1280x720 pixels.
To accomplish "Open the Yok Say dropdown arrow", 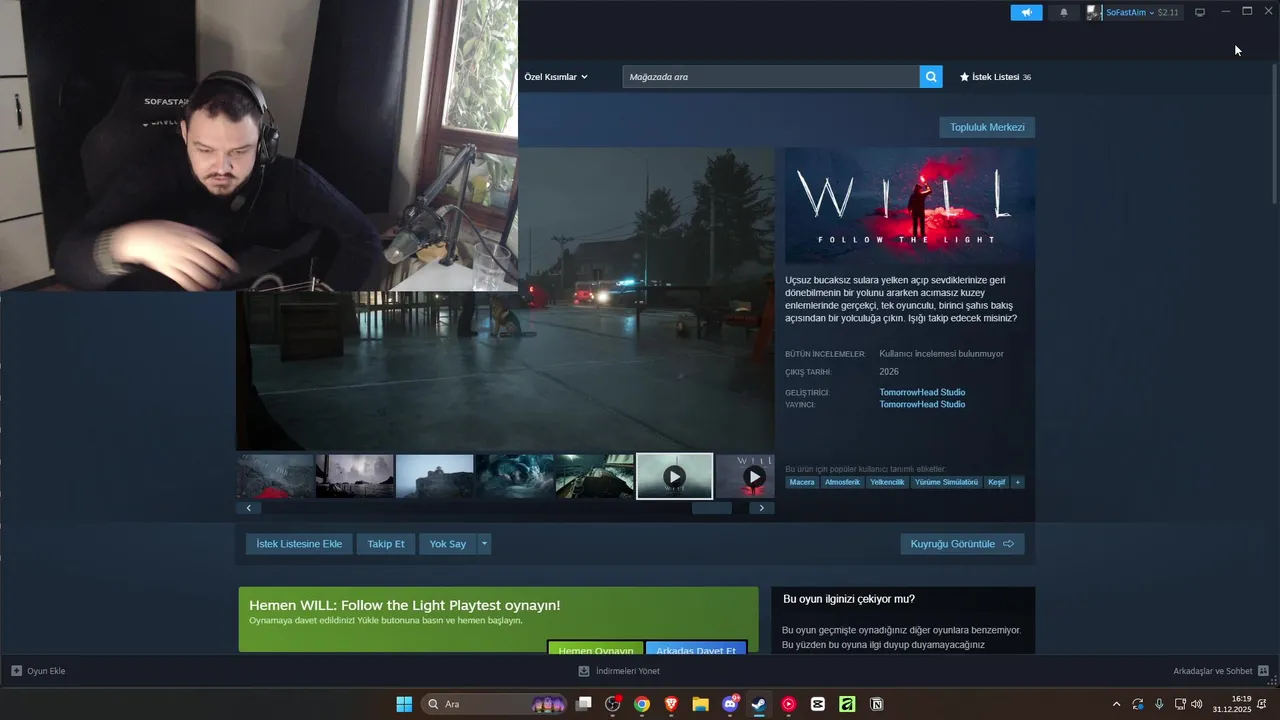I will click(x=484, y=544).
